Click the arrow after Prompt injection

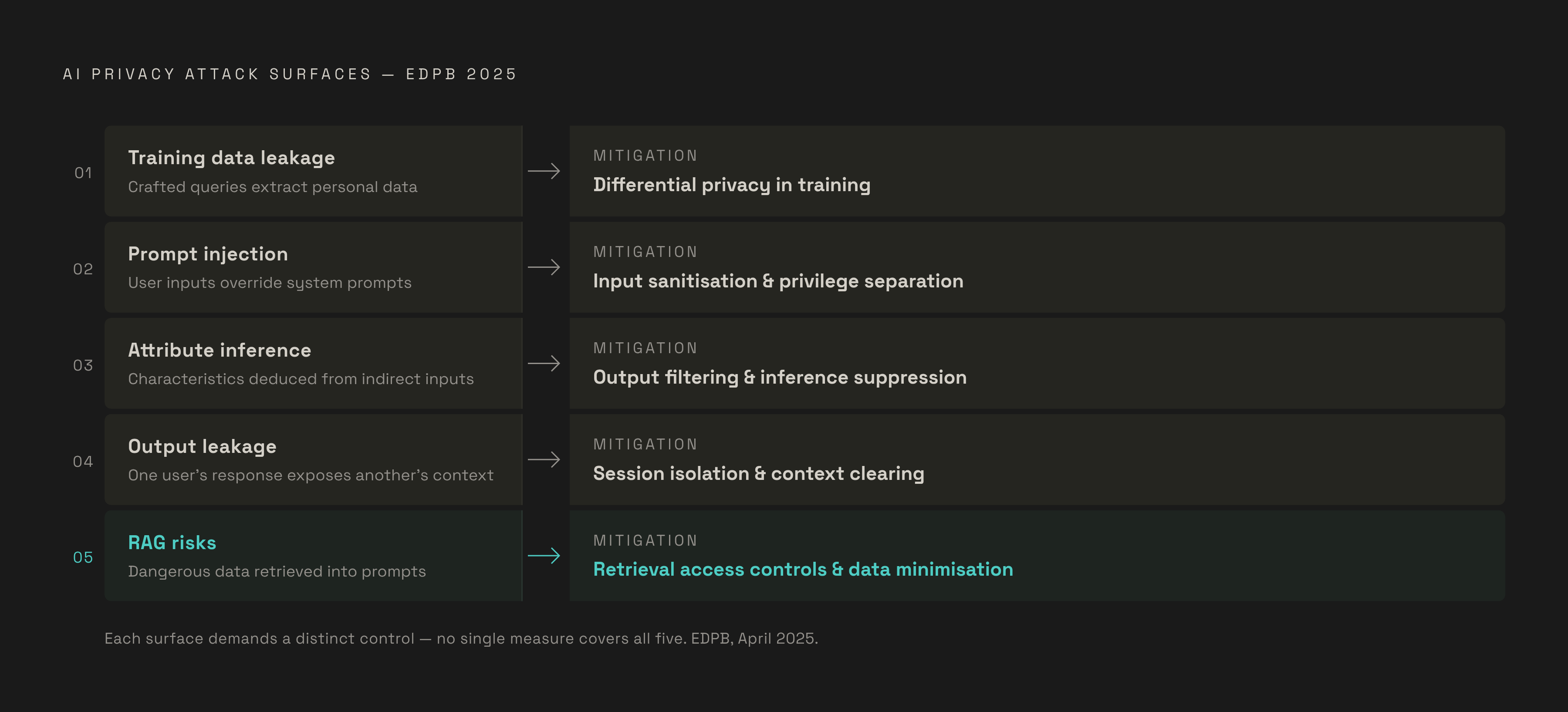(x=544, y=267)
